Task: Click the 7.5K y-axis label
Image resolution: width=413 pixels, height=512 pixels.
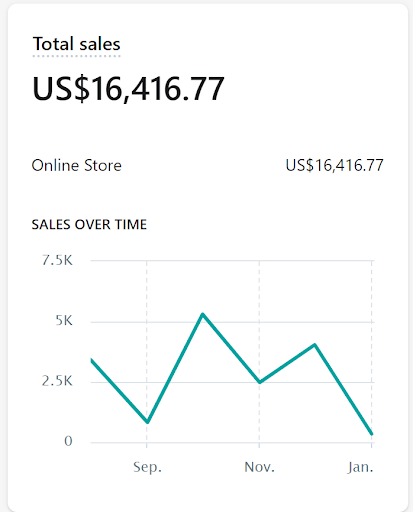Action: (x=57, y=260)
